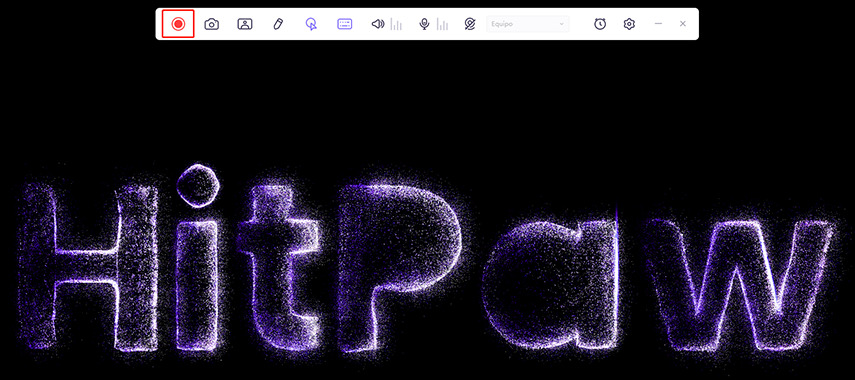Viewport: 855px width, 380px height.
Task: Mute the system speaker audio
Action: pyautogui.click(x=378, y=24)
